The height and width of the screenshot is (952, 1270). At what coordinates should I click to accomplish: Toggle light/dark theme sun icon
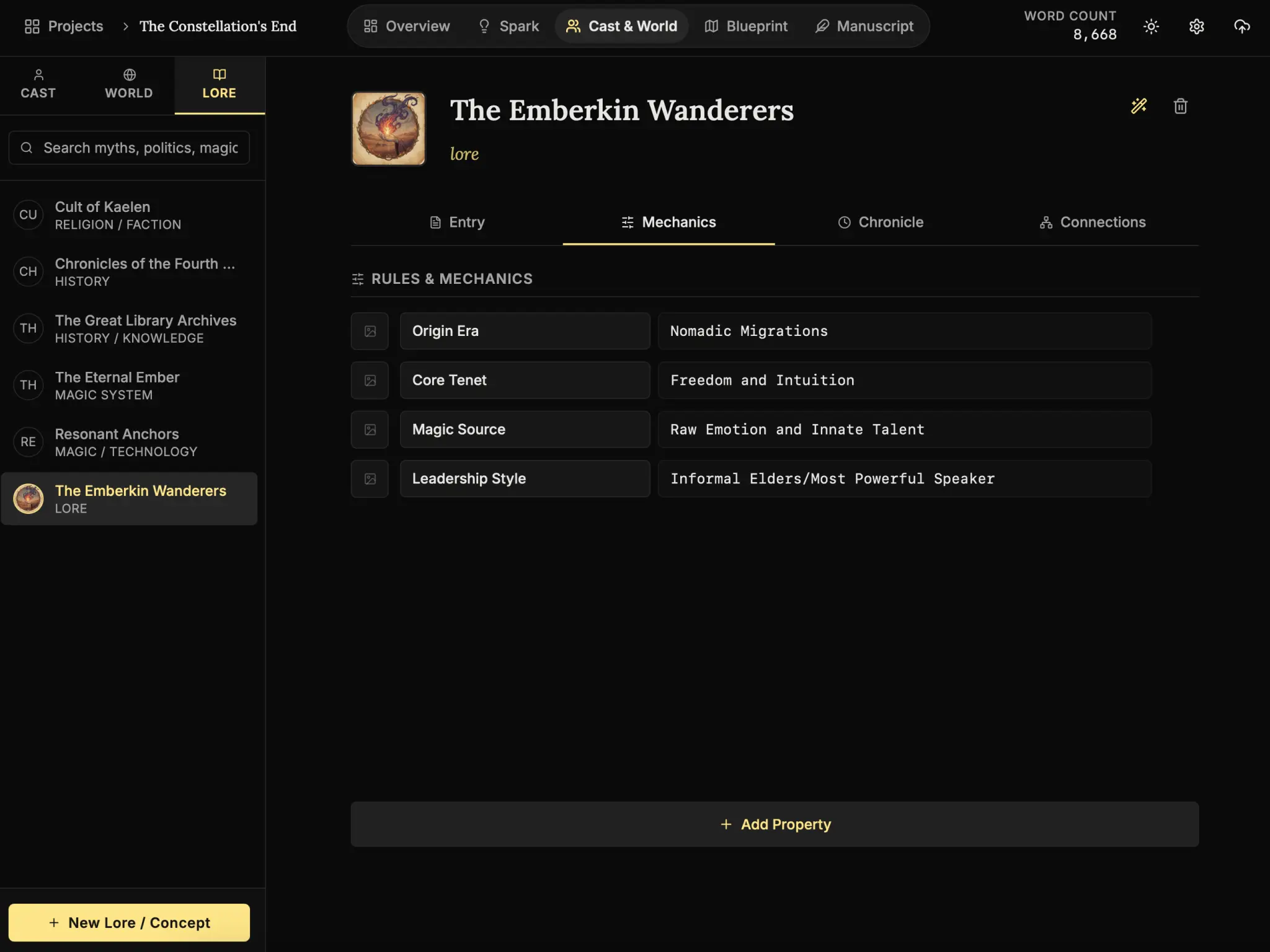coord(1151,27)
